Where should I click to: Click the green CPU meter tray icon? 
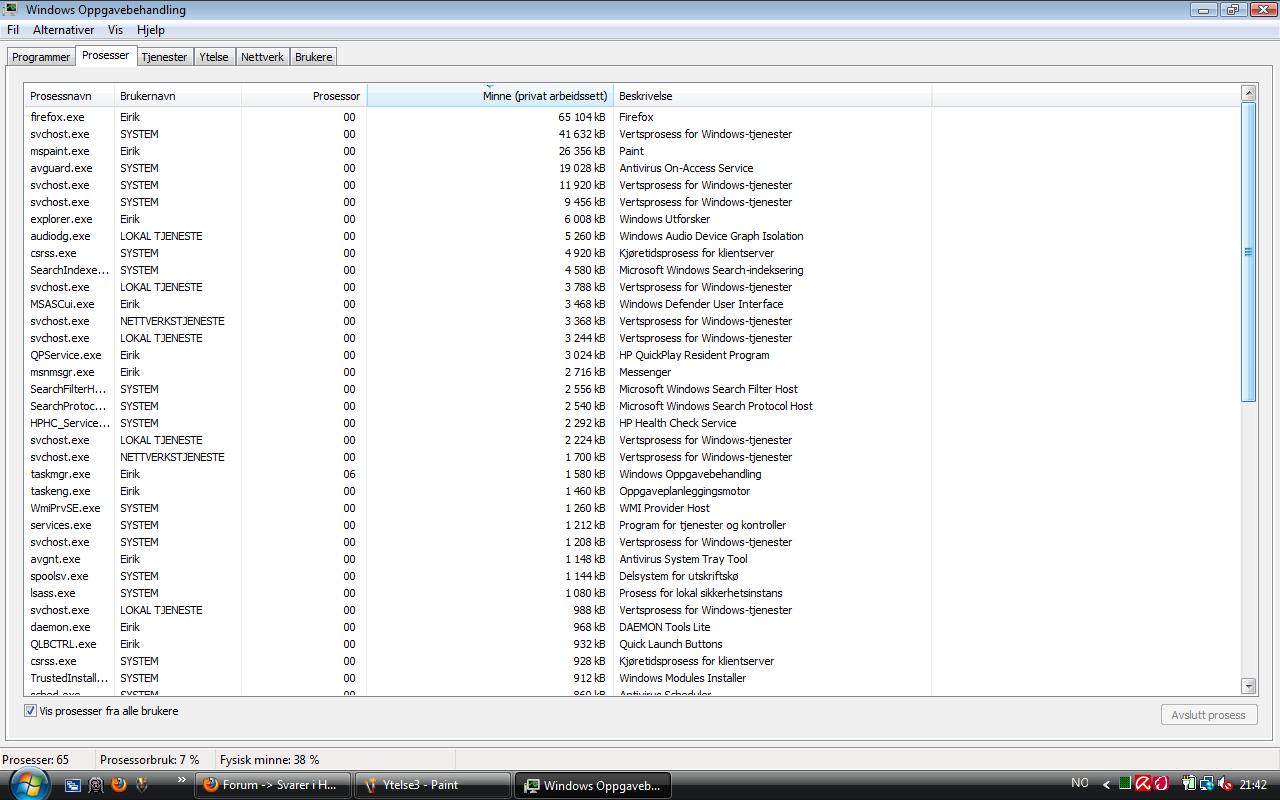[x=1125, y=784]
